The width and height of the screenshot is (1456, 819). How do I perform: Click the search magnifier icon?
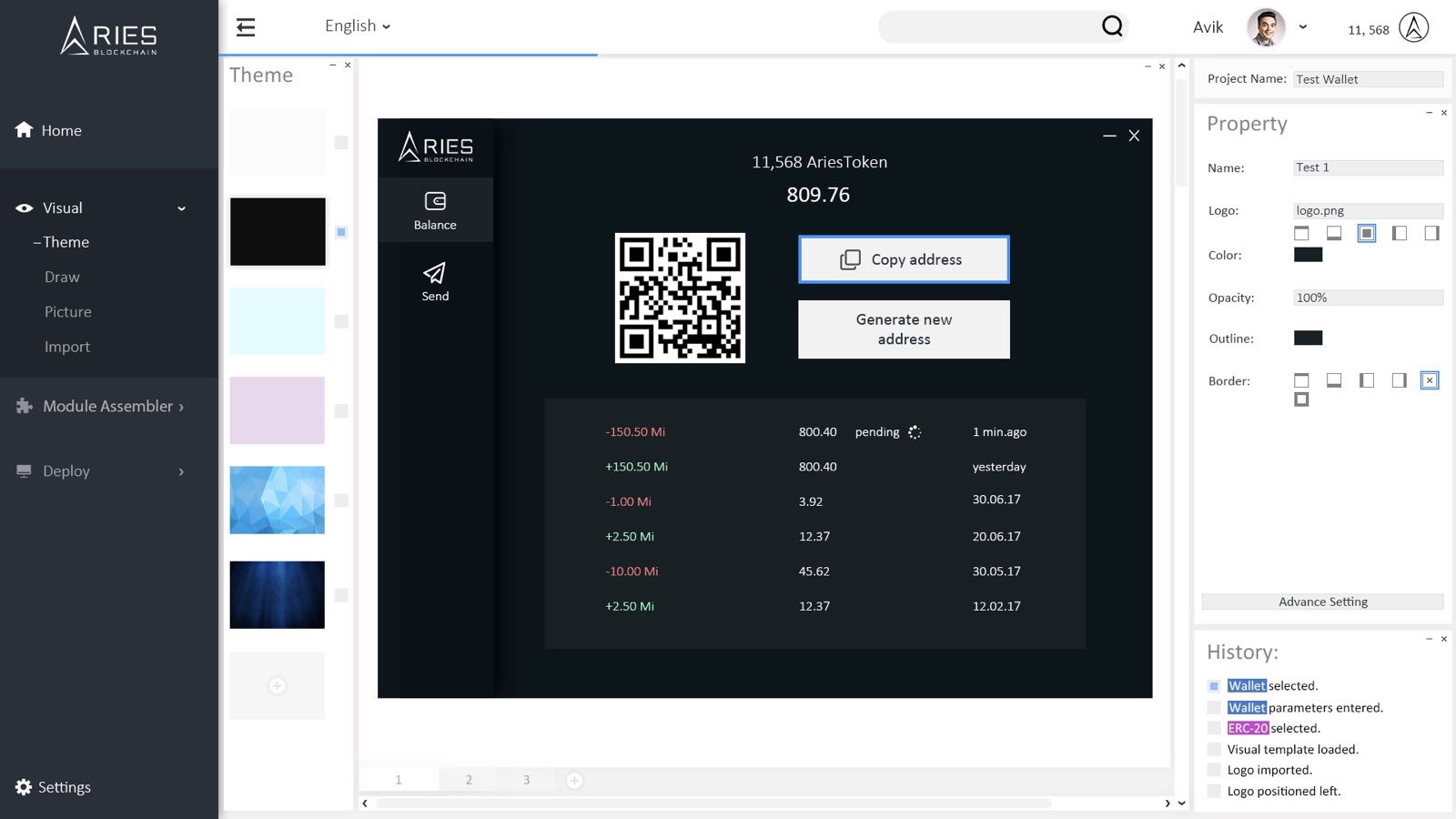[x=1112, y=26]
